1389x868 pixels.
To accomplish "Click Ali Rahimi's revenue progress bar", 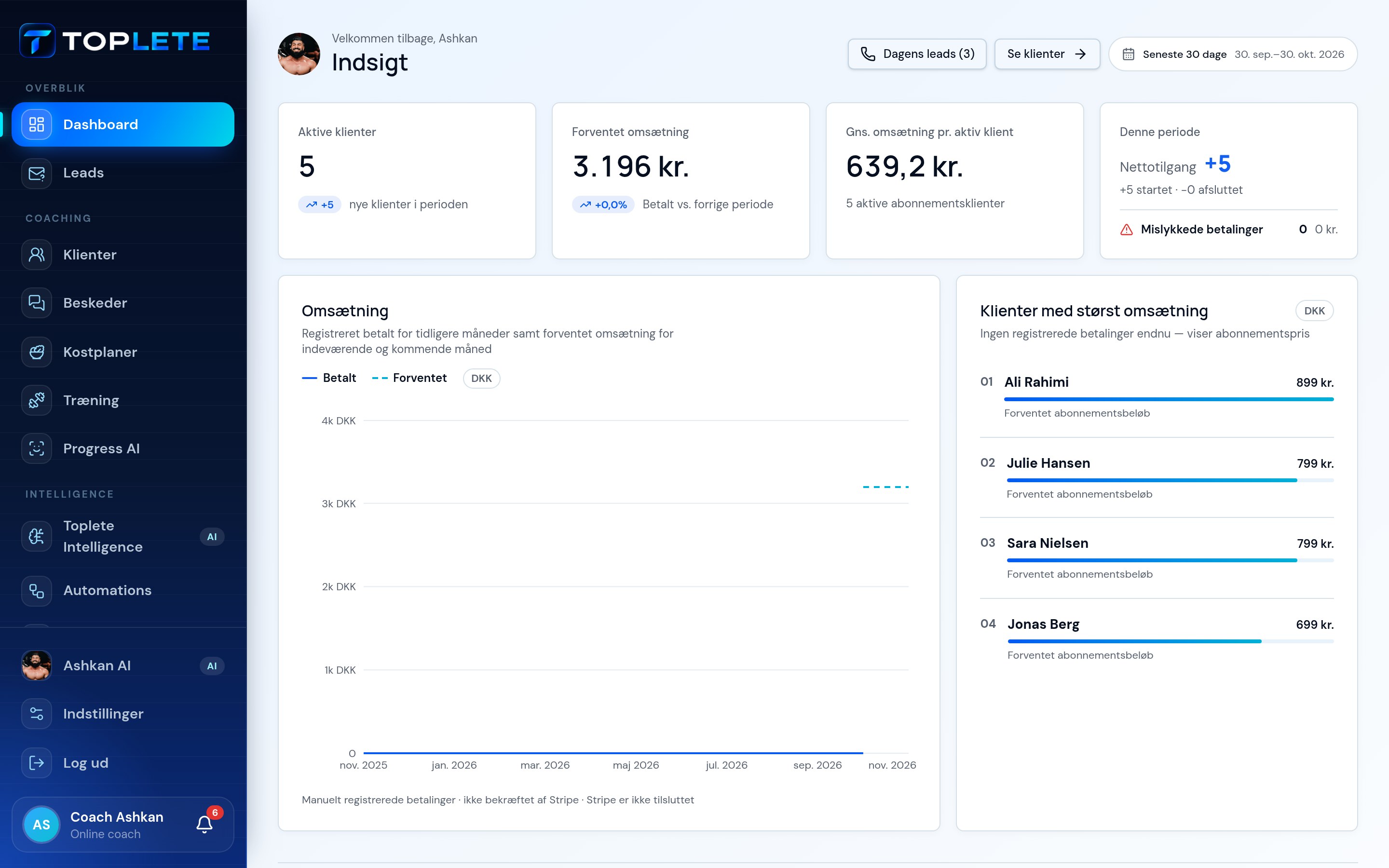I will [1169, 399].
